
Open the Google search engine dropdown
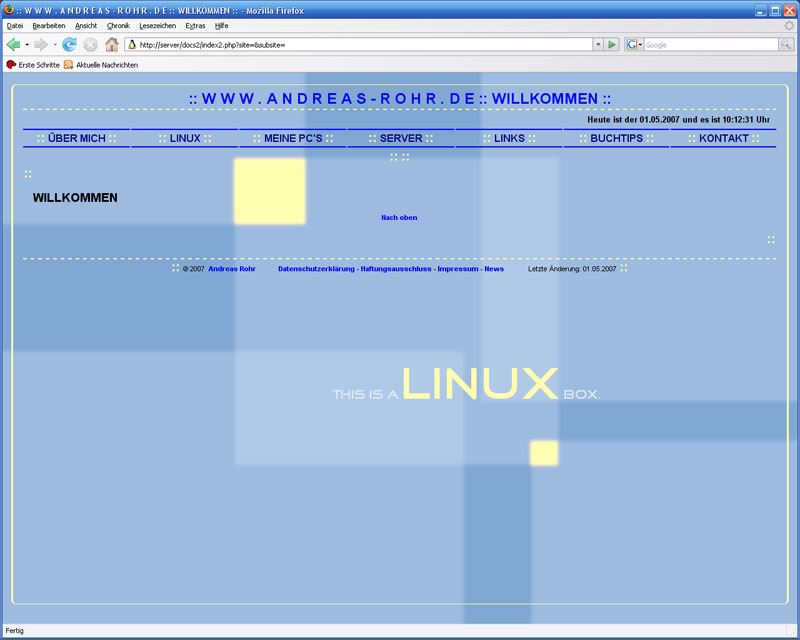(x=634, y=45)
